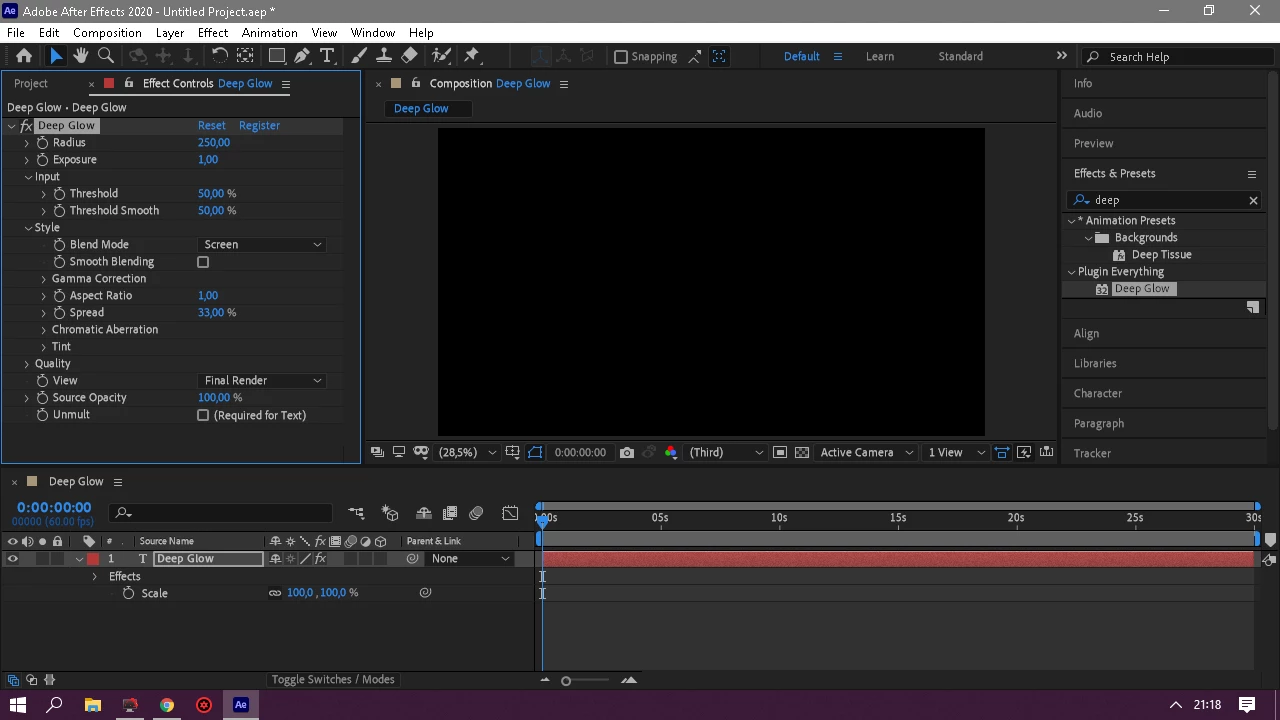Open Show Channel color management button
Image resolution: width=1280 pixels, height=720 pixels.
pos(670,452)
